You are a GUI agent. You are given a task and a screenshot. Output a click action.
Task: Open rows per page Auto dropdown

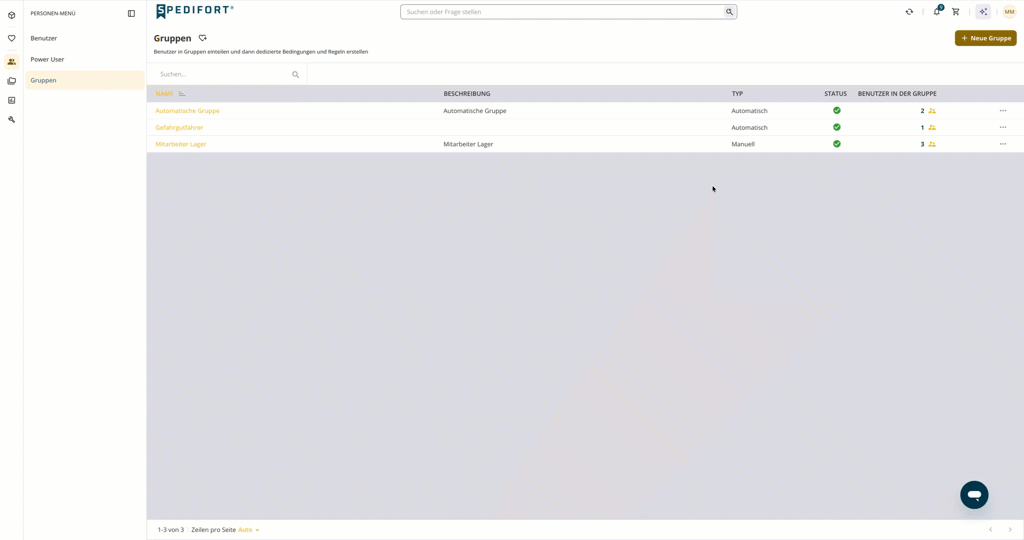click(248, 530)
